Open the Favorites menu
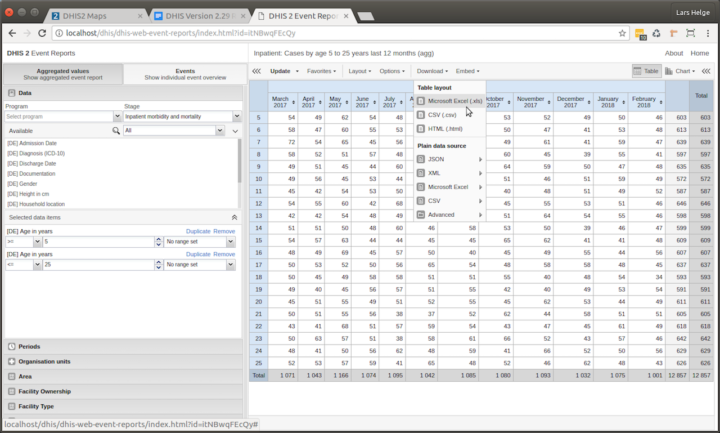720x433 pixels. point(321,71)
